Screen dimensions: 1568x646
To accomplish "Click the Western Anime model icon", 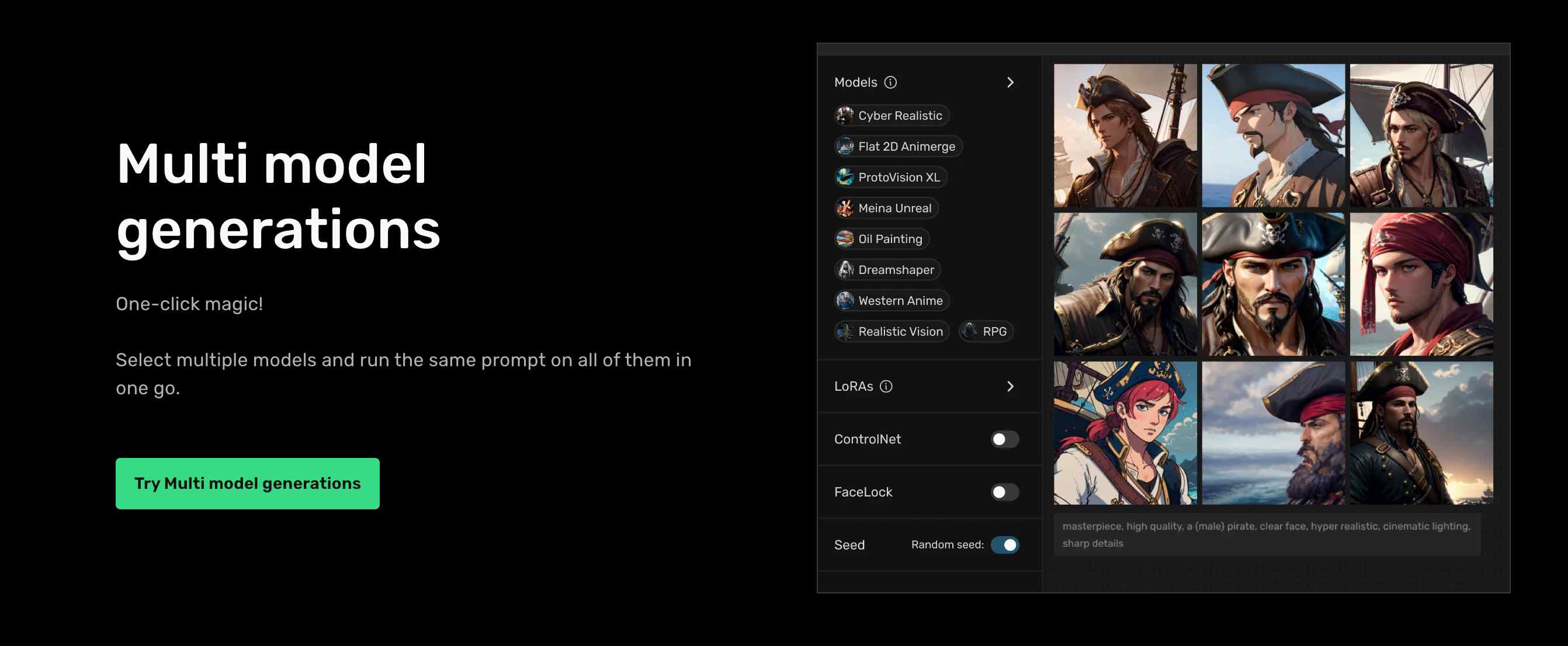I will click(845, 301).
